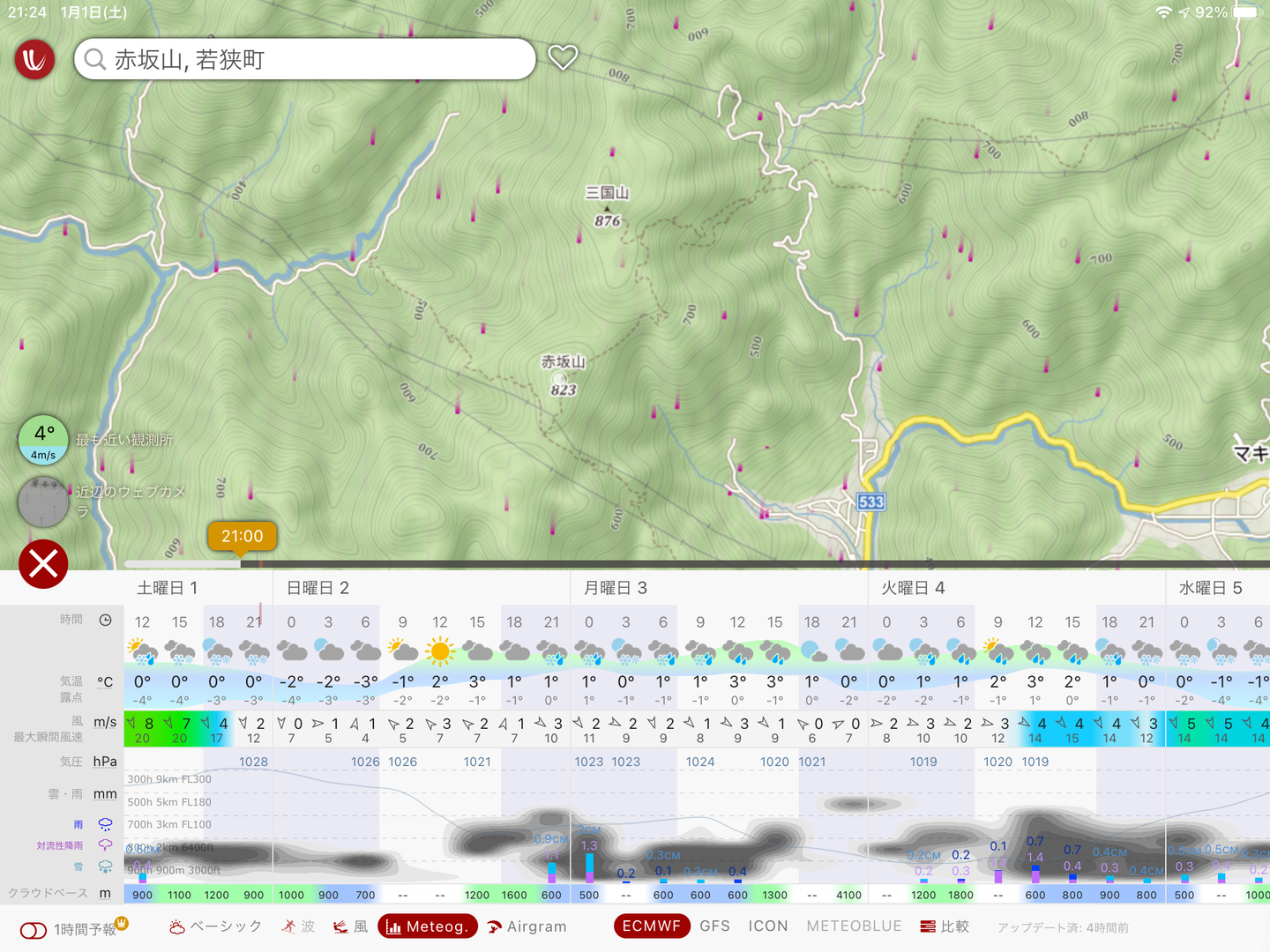Open the nearby webcams thumbnail

coord(43,502)
